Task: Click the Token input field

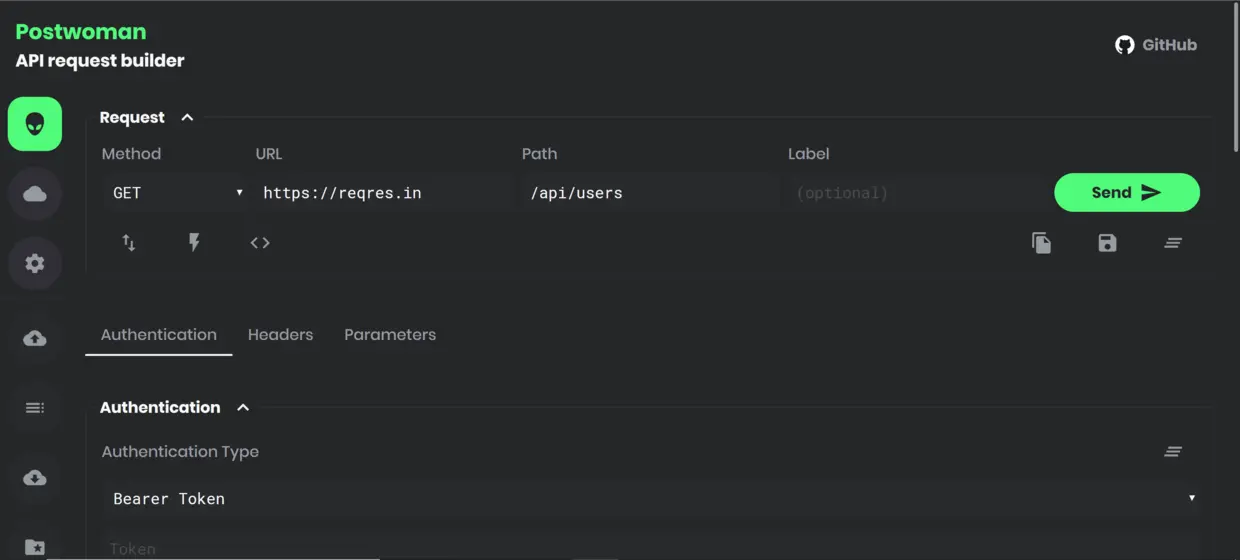Action: 651,548
